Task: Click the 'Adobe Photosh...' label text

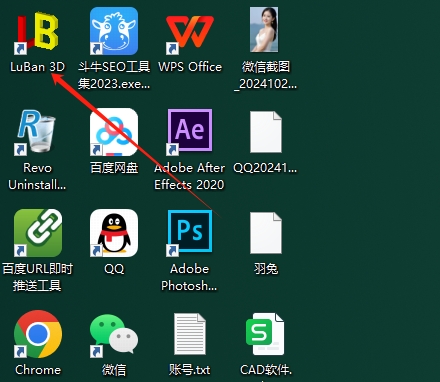Action: click(189, 277)
